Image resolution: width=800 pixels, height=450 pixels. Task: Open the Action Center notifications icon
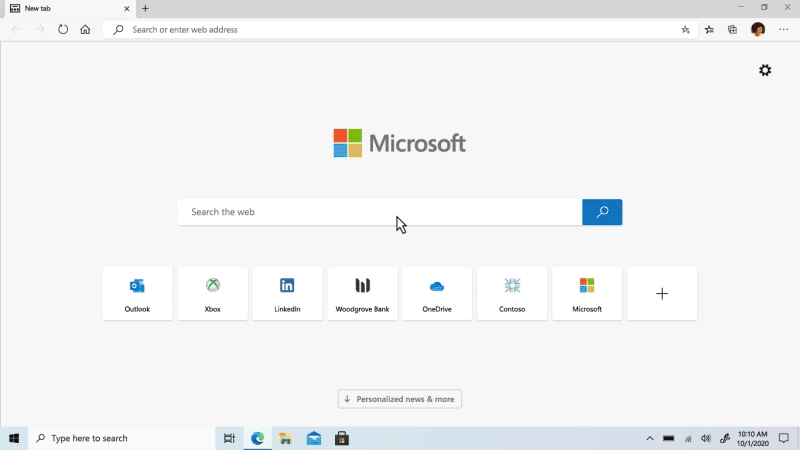point(784,438)
